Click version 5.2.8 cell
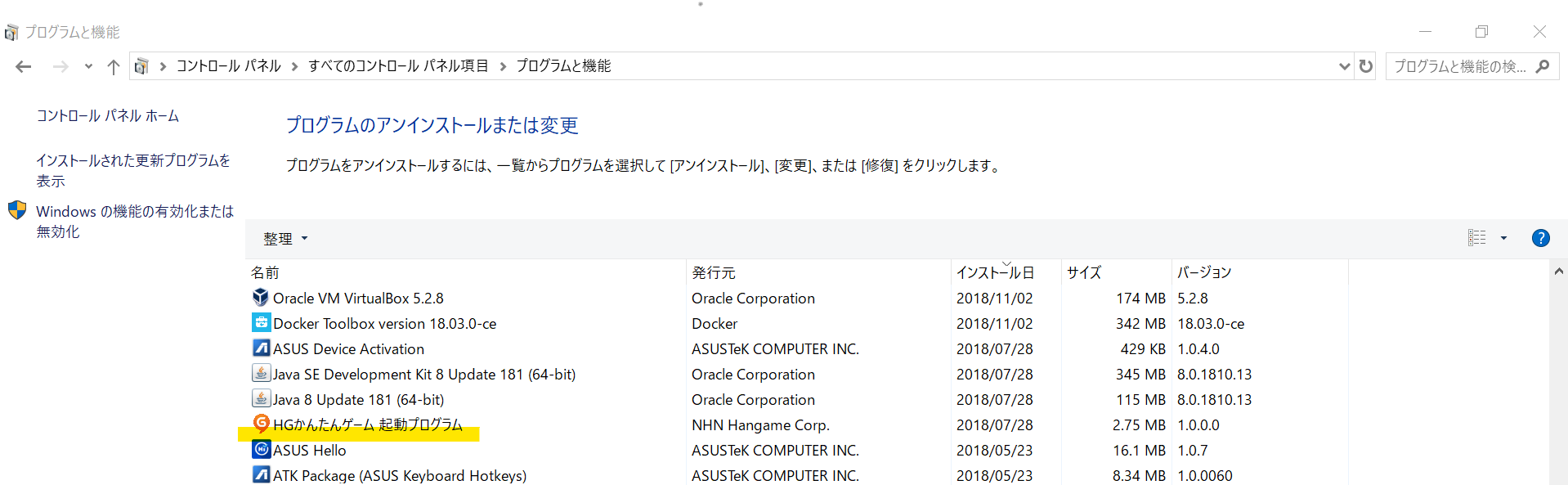 point(1193,298)
